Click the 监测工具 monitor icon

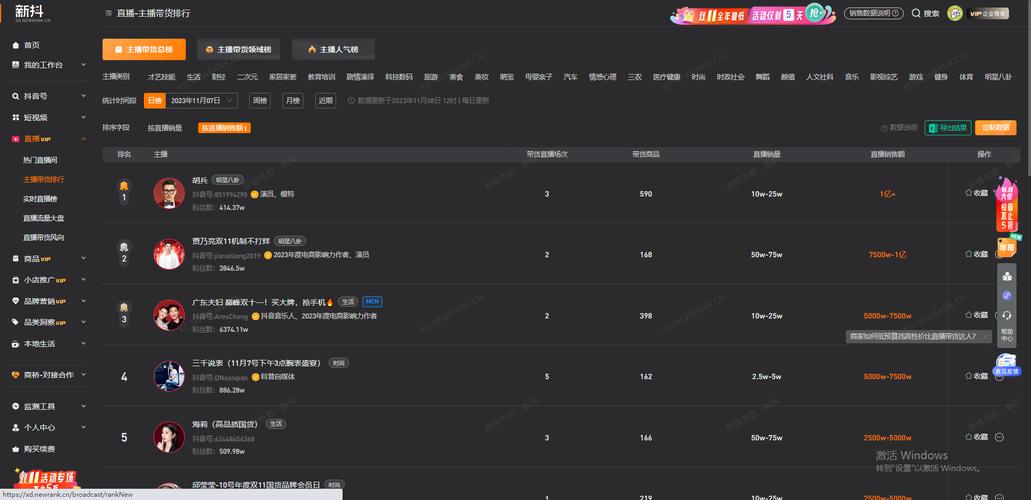[16, 407]
